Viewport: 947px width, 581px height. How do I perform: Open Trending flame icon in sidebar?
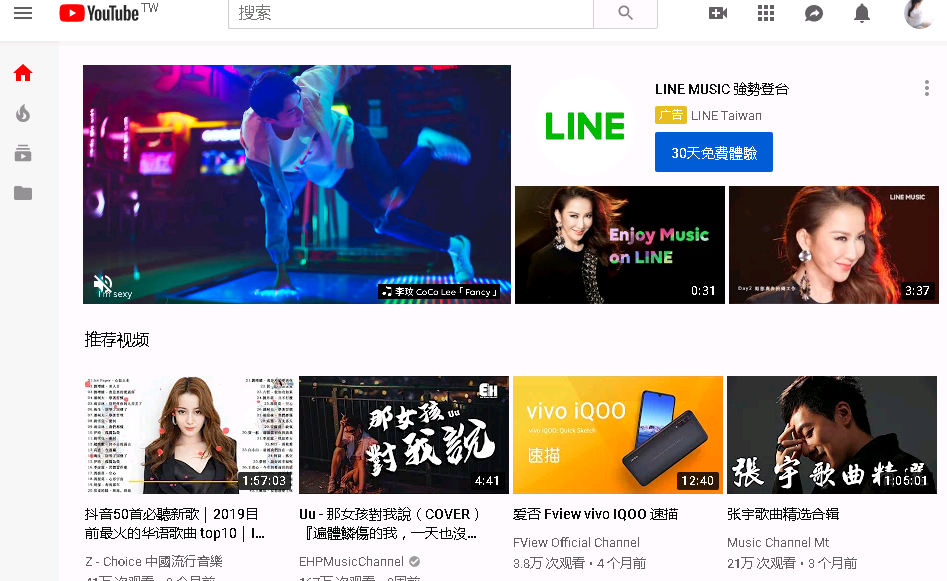coord(23,113)
